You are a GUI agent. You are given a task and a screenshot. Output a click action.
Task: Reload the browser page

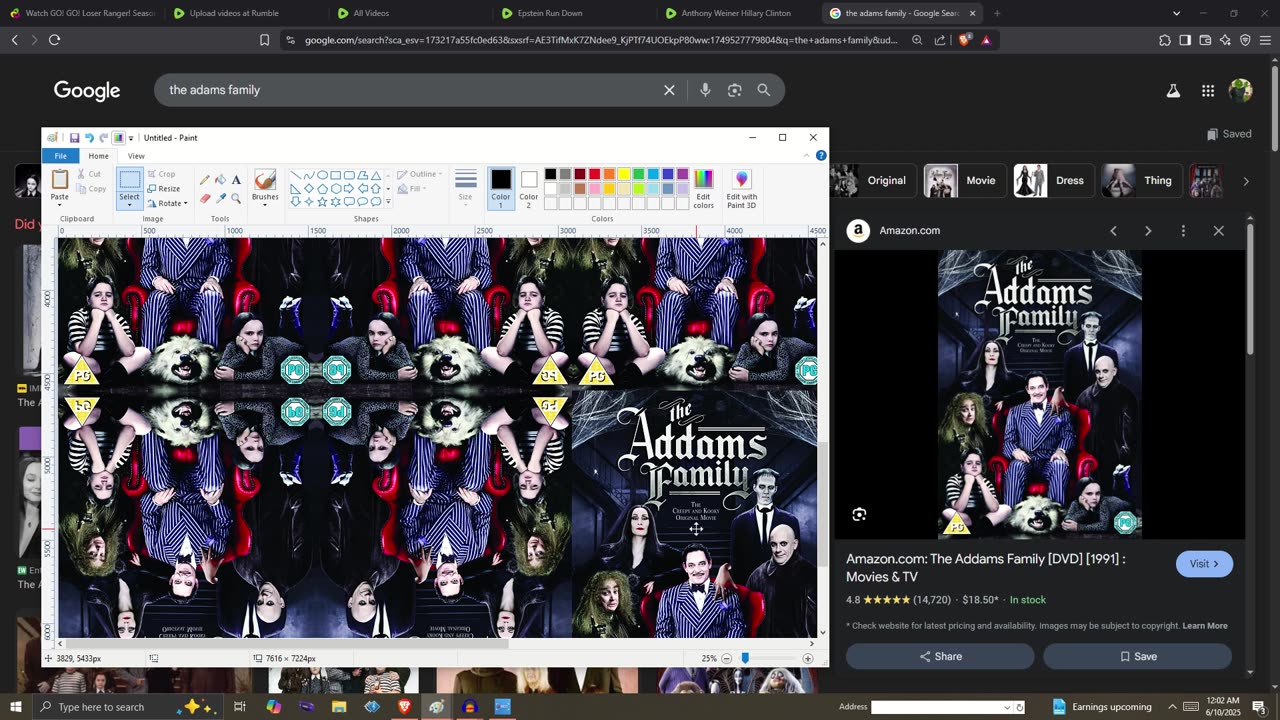54,40
